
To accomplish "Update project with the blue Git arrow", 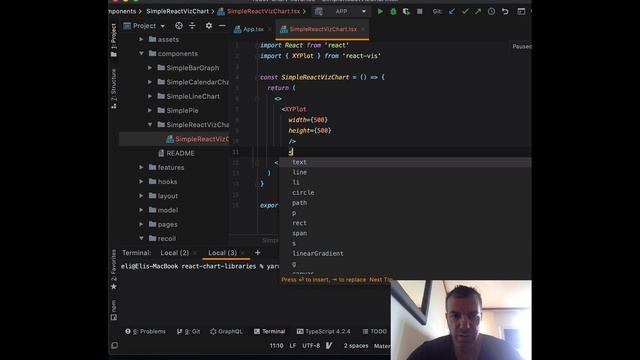I will coord(452,11).
